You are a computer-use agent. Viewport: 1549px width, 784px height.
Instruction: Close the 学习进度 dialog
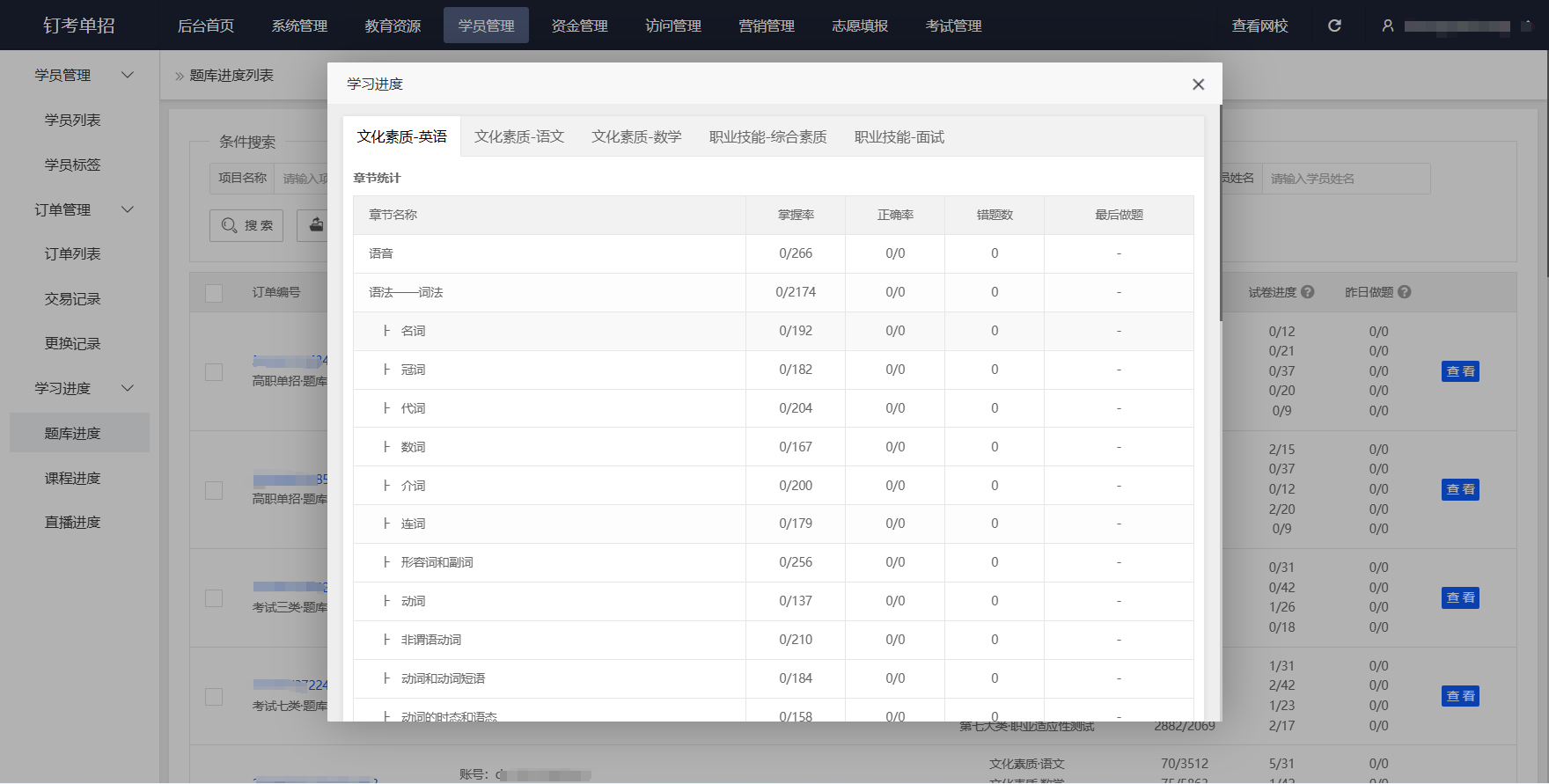(1198, 84)
